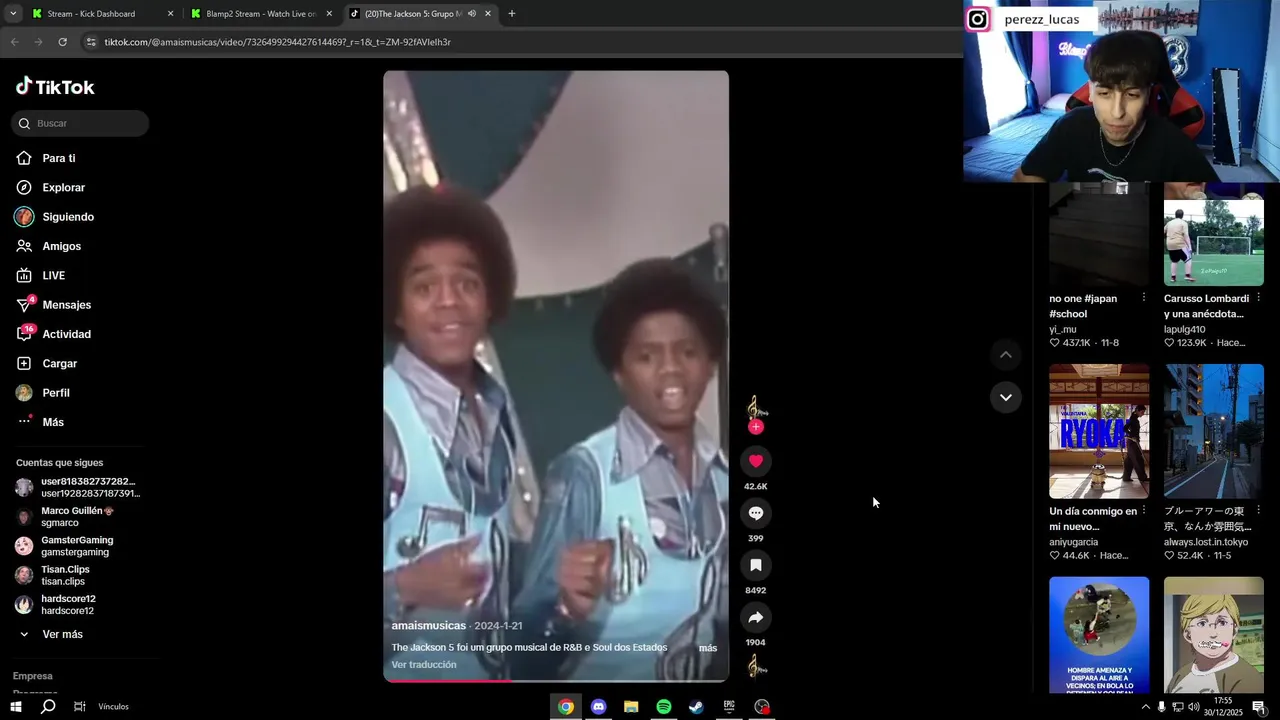Open Windows Start menu
The height and width of the screenshot is (720, 1280).
point(16,707)
